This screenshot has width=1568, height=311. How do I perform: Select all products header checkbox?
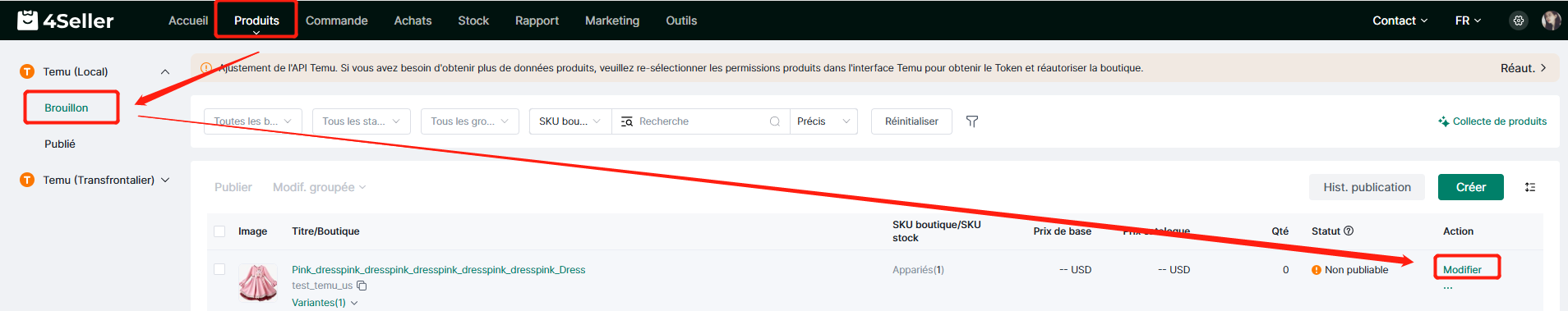(x=219, y=231)
